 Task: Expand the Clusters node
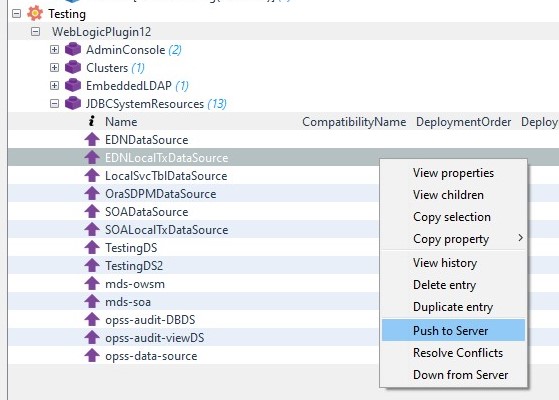coord(54,67)
